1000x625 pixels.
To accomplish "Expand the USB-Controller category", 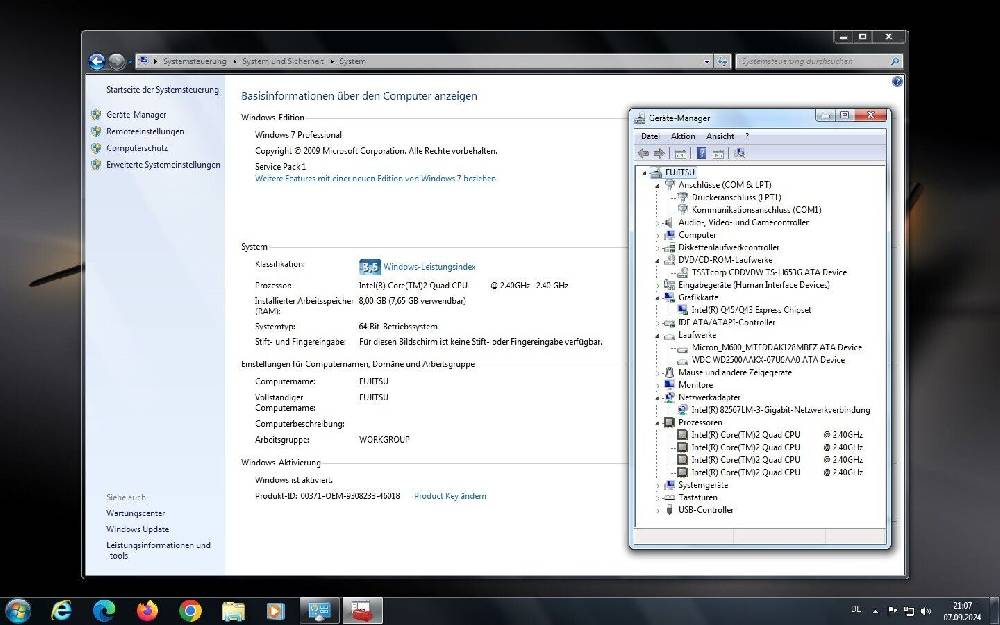I will coord(658,510).
